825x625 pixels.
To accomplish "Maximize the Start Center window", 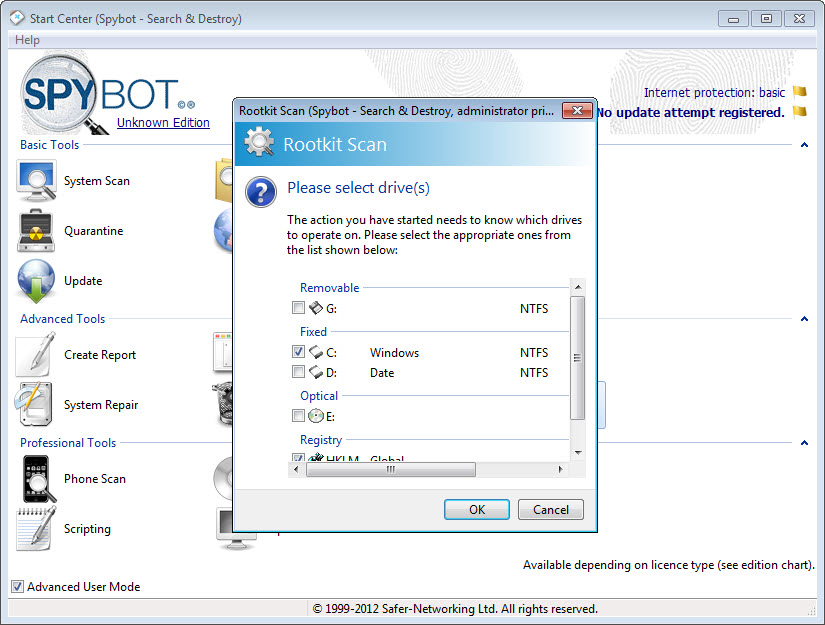I will pos(766,19).
